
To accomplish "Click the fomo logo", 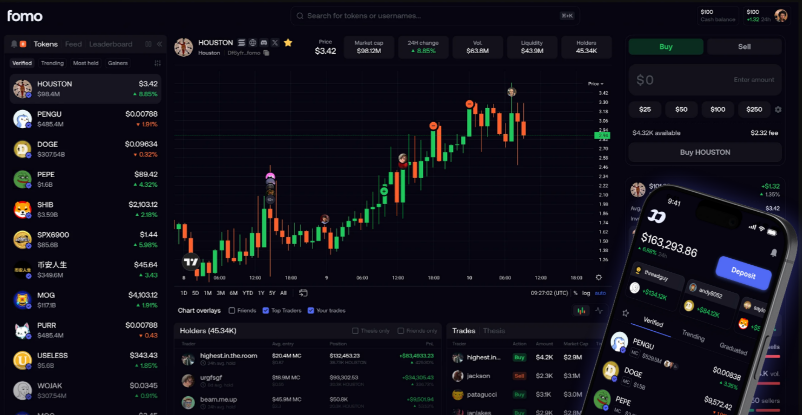I will (x=25, y=16).
